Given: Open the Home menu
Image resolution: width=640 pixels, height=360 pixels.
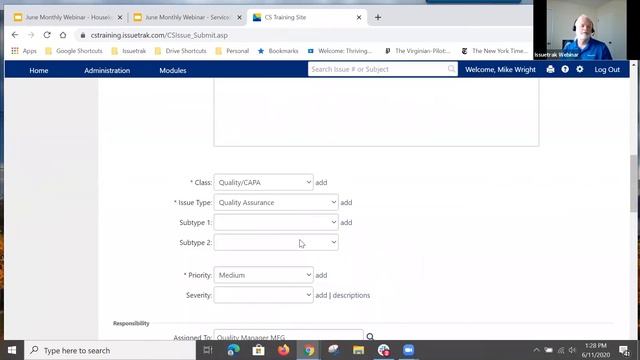Looking at the screenshot, I should pyautogui.click(x=39, y=70).
